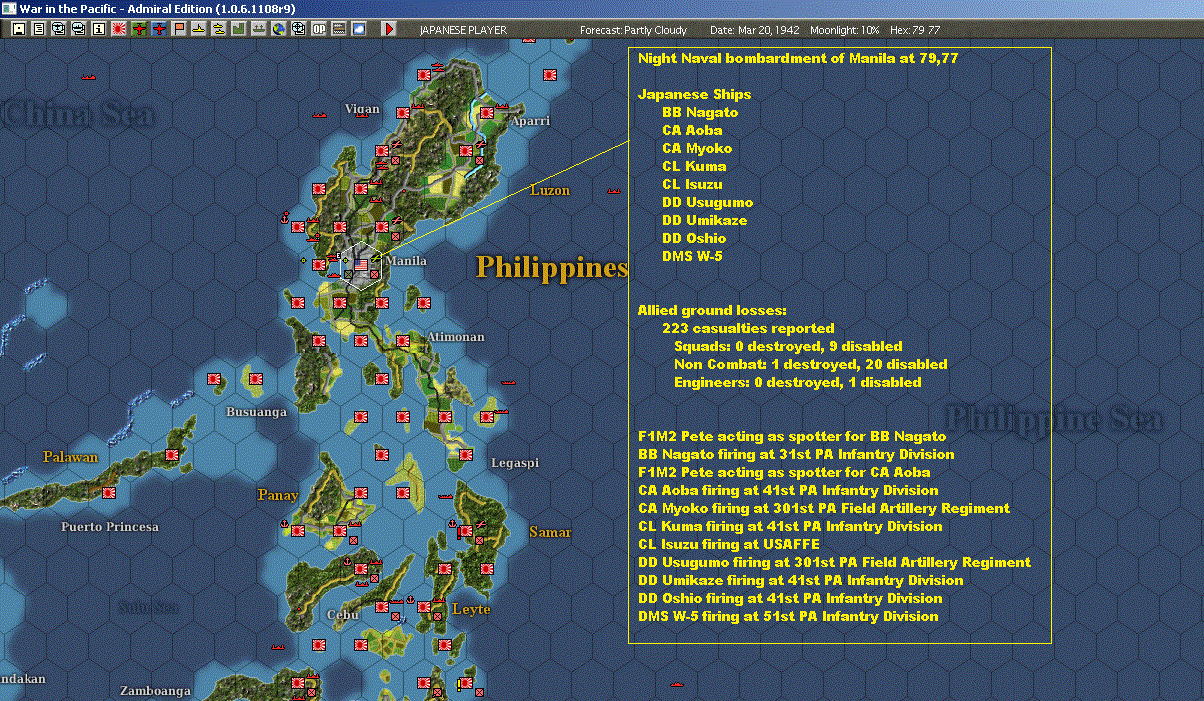Click the Luzon island label
1204x701 pixels.
550,190
